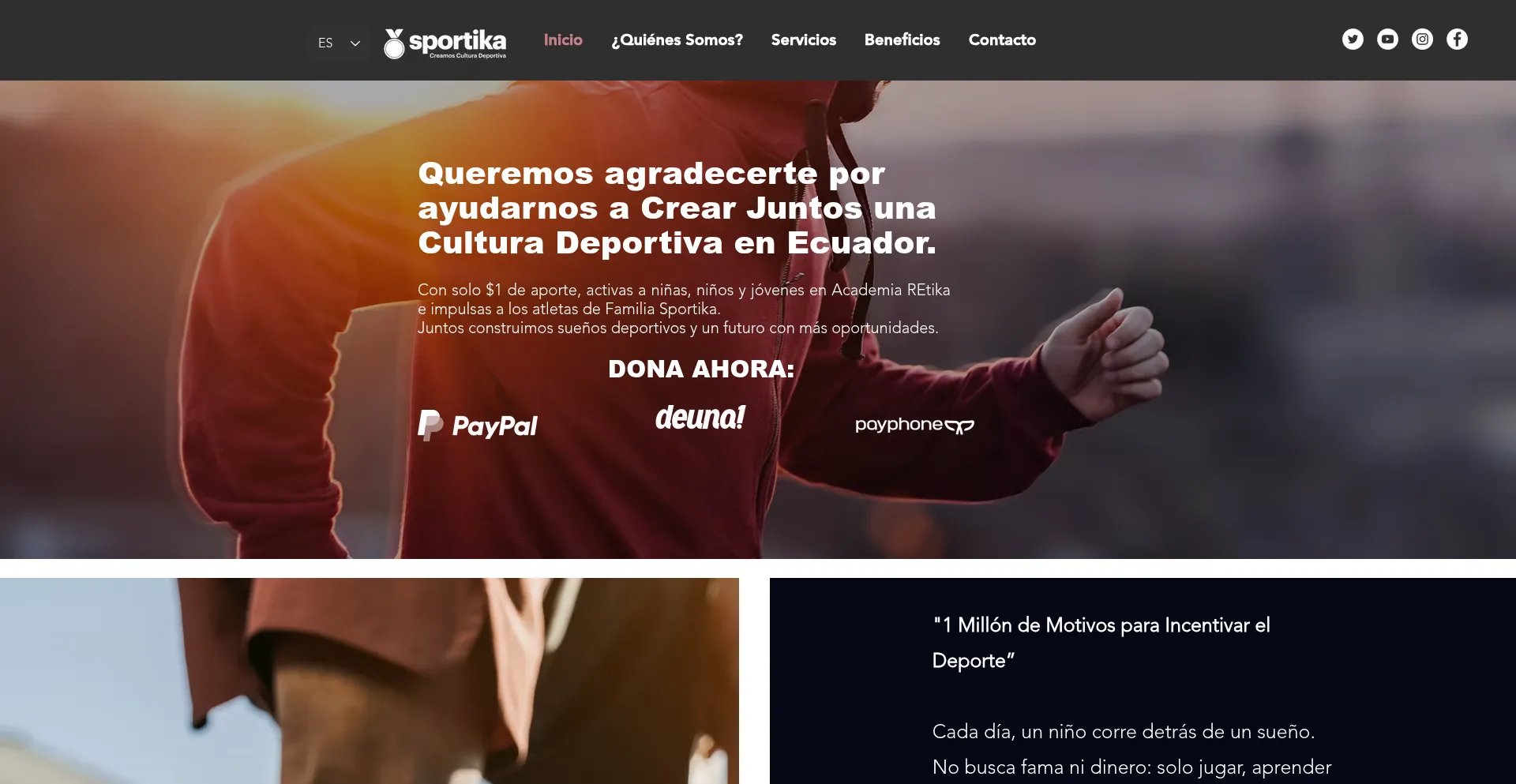The height and width of the screenshot is (784, 1516).
Task: Open the YouTube social icon
Action: tap(1387, 39)
